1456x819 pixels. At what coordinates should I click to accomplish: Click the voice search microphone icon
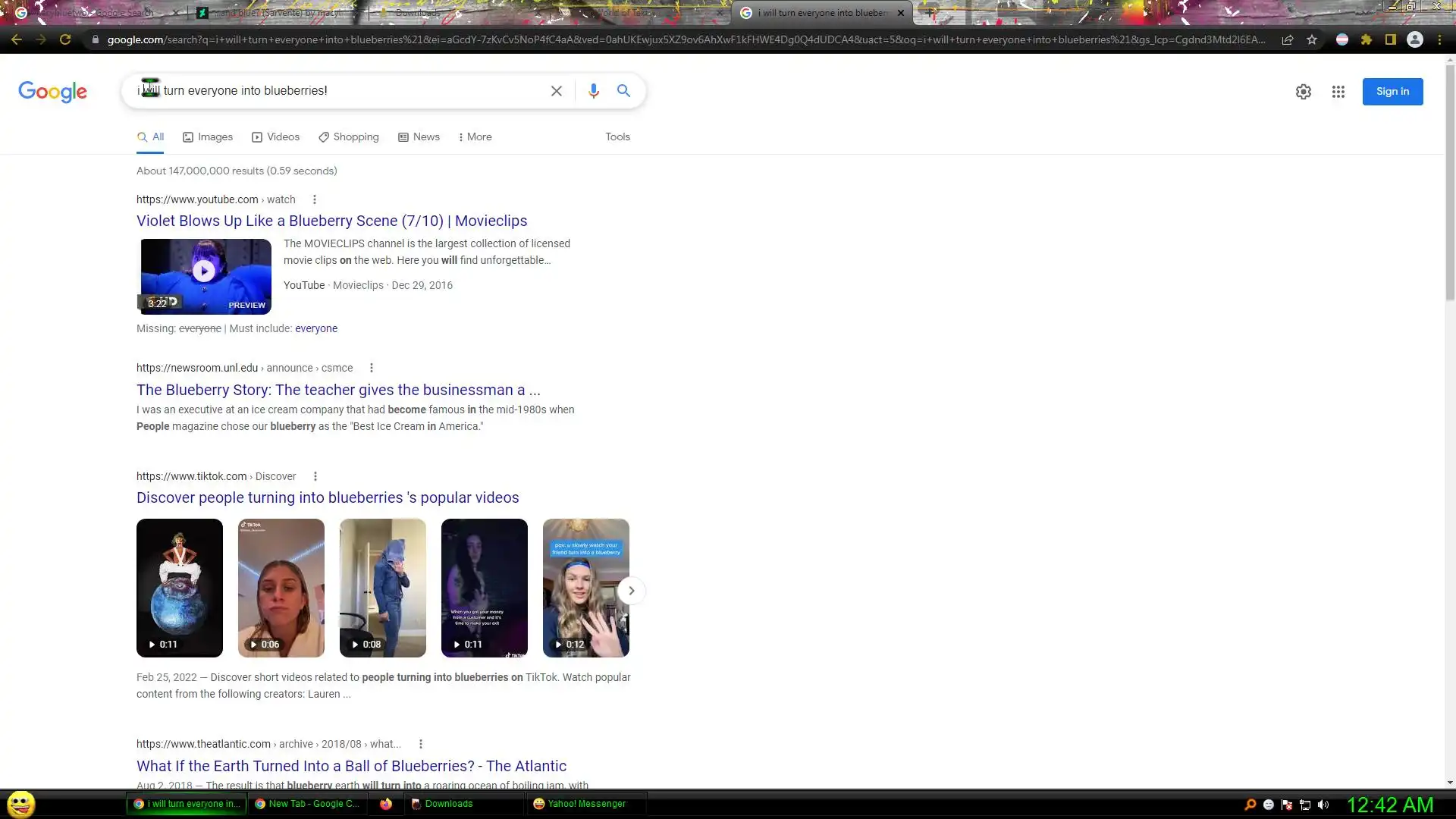(593, 91)
